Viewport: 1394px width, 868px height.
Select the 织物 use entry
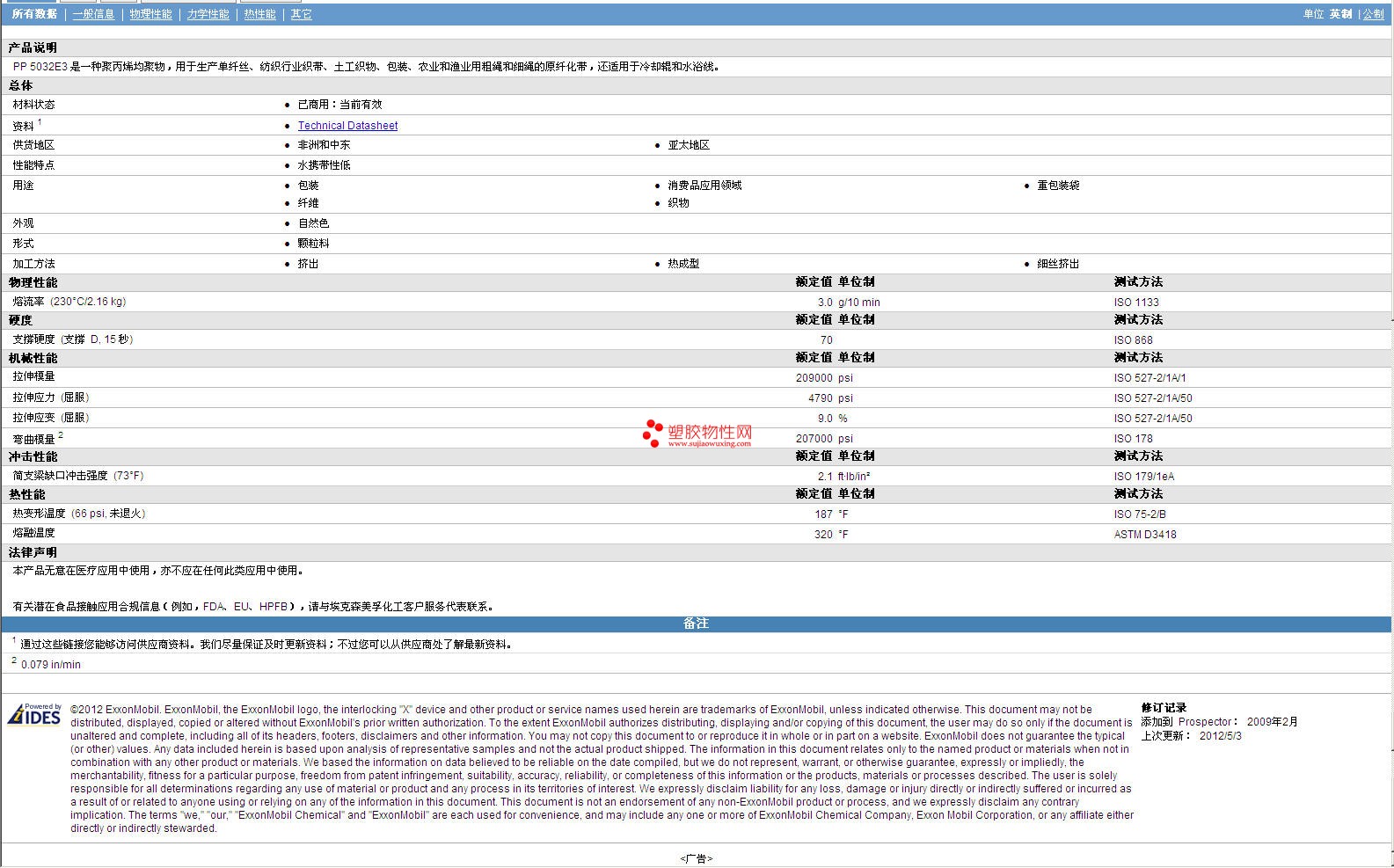coord(678,203)
